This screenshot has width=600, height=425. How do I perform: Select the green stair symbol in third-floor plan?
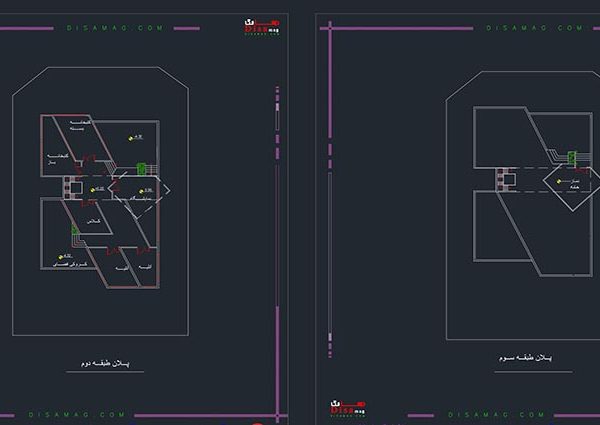coord(572,157)
